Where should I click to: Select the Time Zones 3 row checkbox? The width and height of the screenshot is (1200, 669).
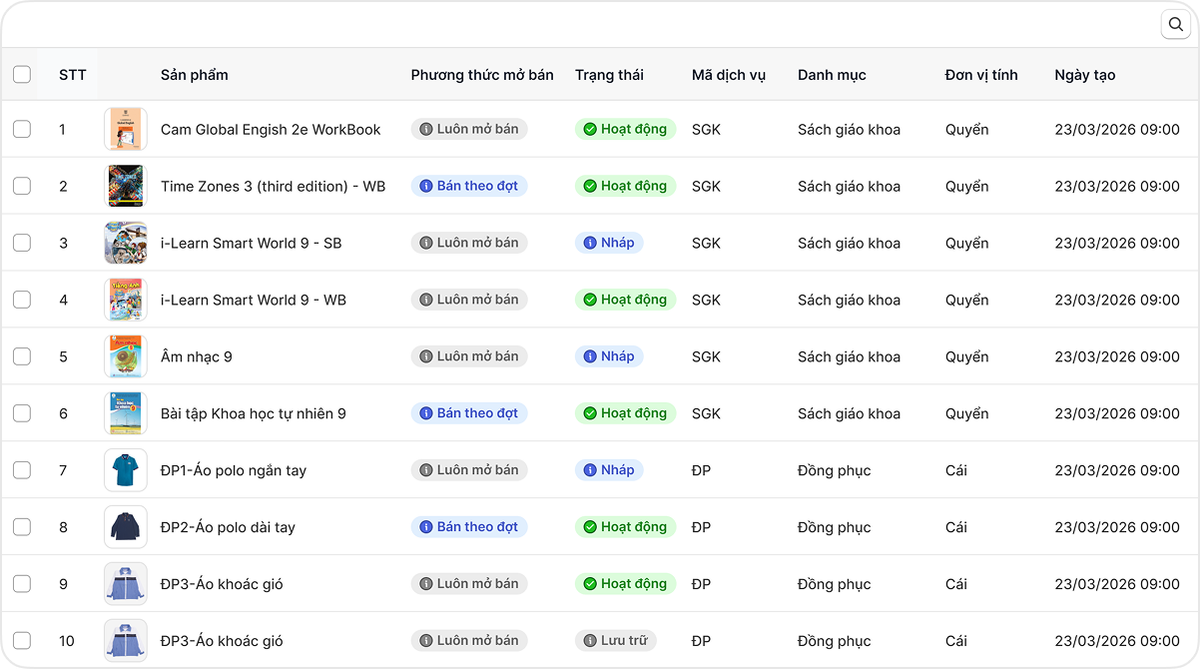pyautogui.click(x=22, y=186)
